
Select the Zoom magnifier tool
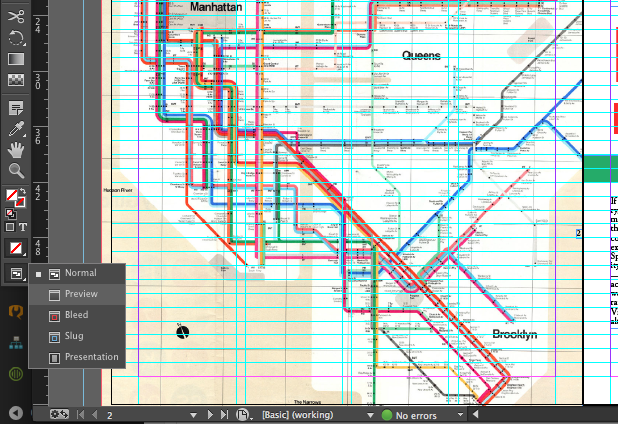click(x=16, y=171)
